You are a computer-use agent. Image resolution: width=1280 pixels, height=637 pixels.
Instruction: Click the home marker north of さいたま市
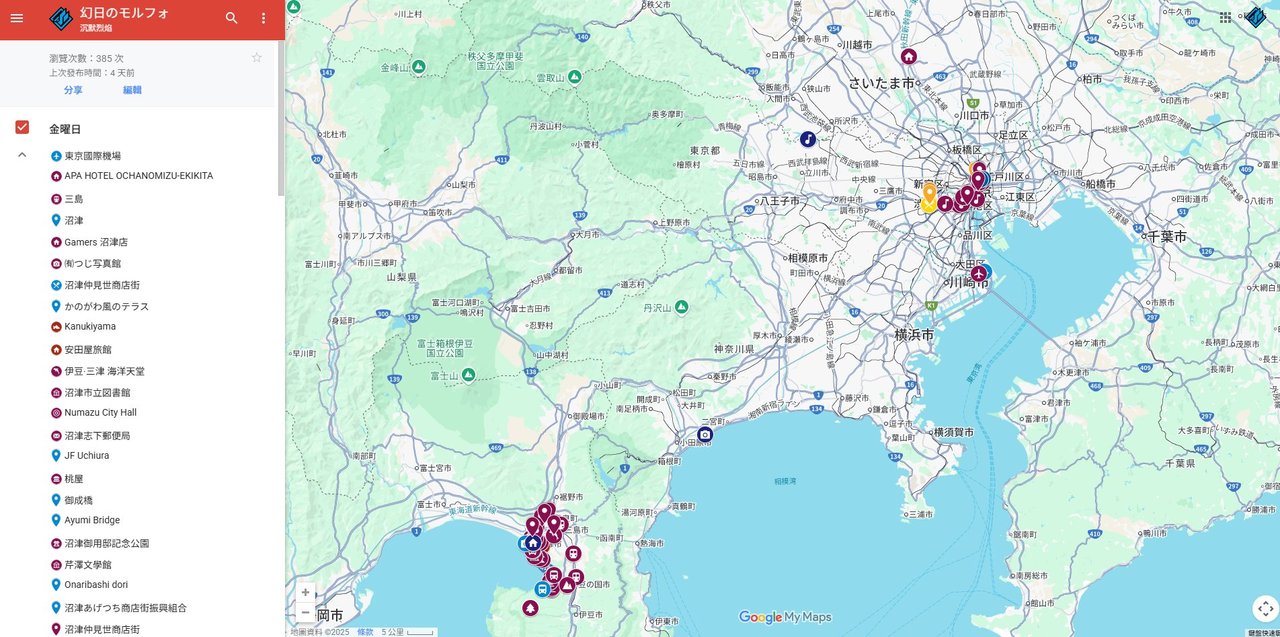(x=908, y=56)
